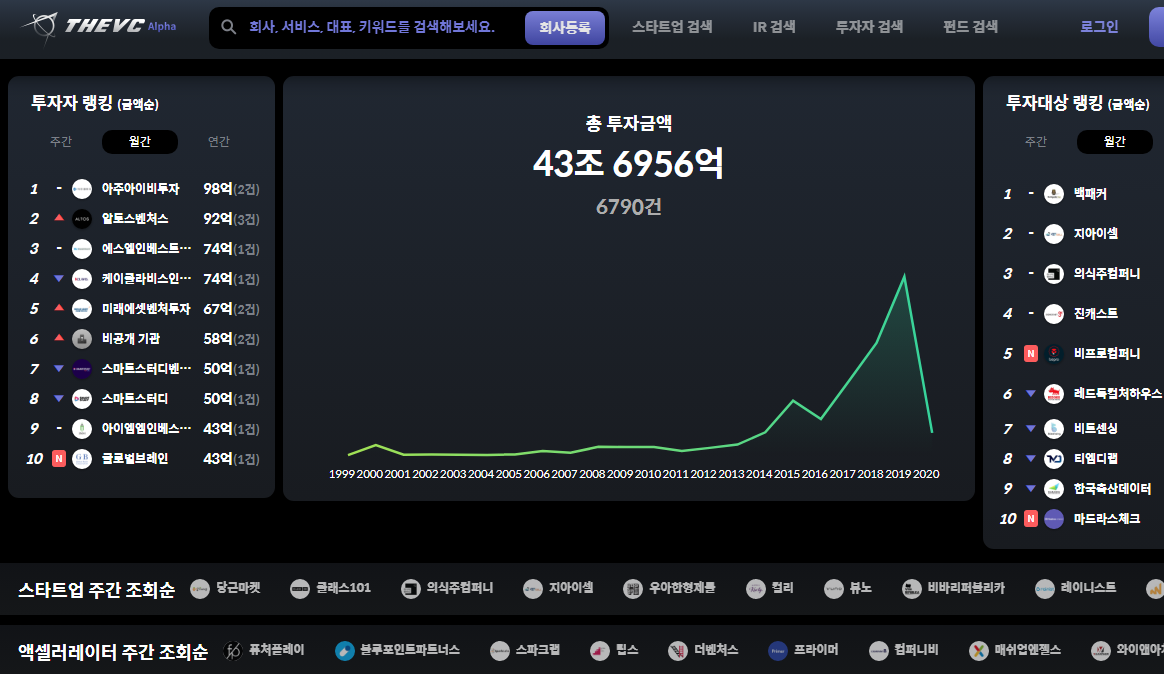The width and height of the screenshot is (1164, 674).
Task: Click the 2019 peak on investment chart
Action: (904, 275)
